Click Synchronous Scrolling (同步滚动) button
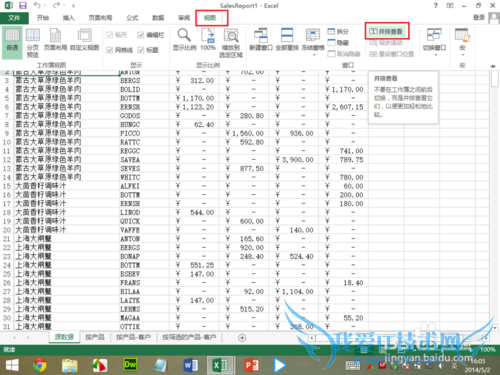The height and width of the screenshot is (375, 500). pos(386,43)
